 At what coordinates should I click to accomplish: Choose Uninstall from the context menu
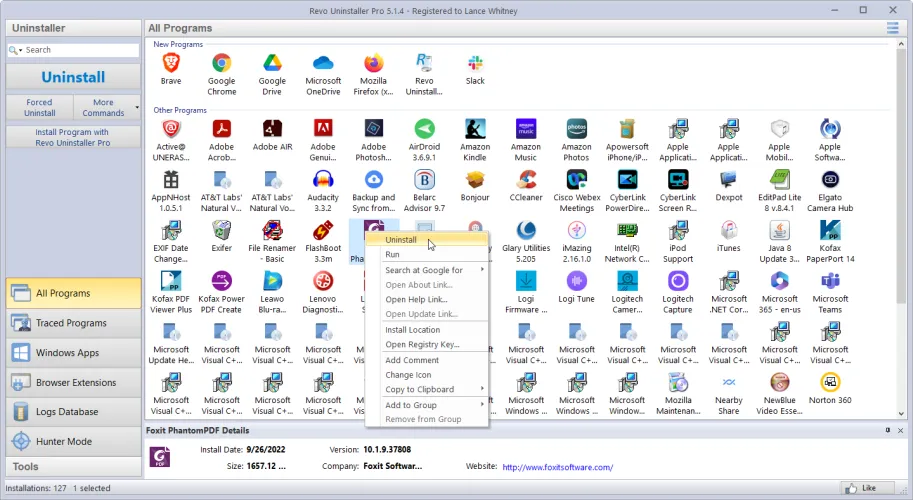point(402,240)
